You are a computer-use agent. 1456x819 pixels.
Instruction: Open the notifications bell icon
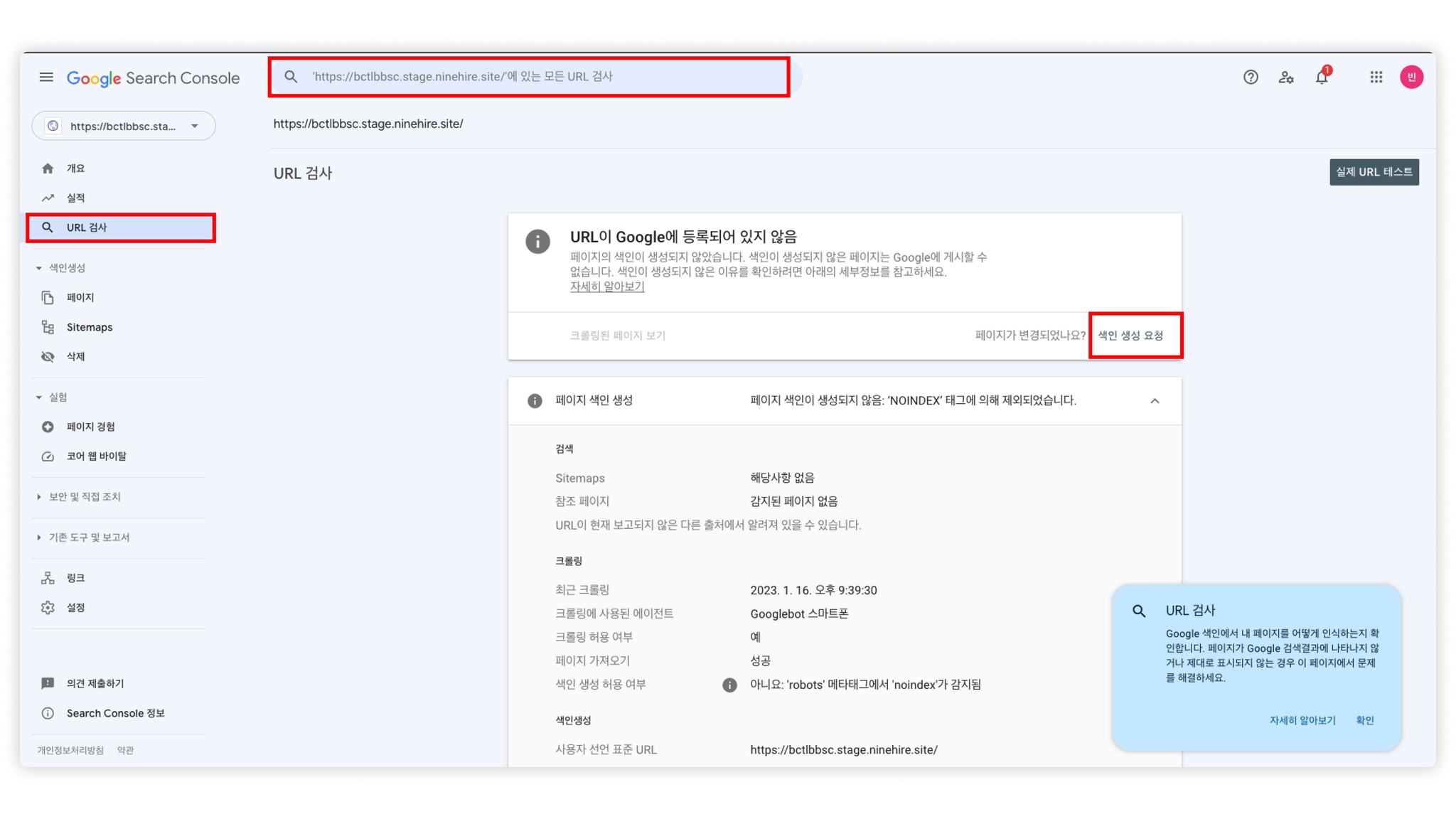(1322, 77)
